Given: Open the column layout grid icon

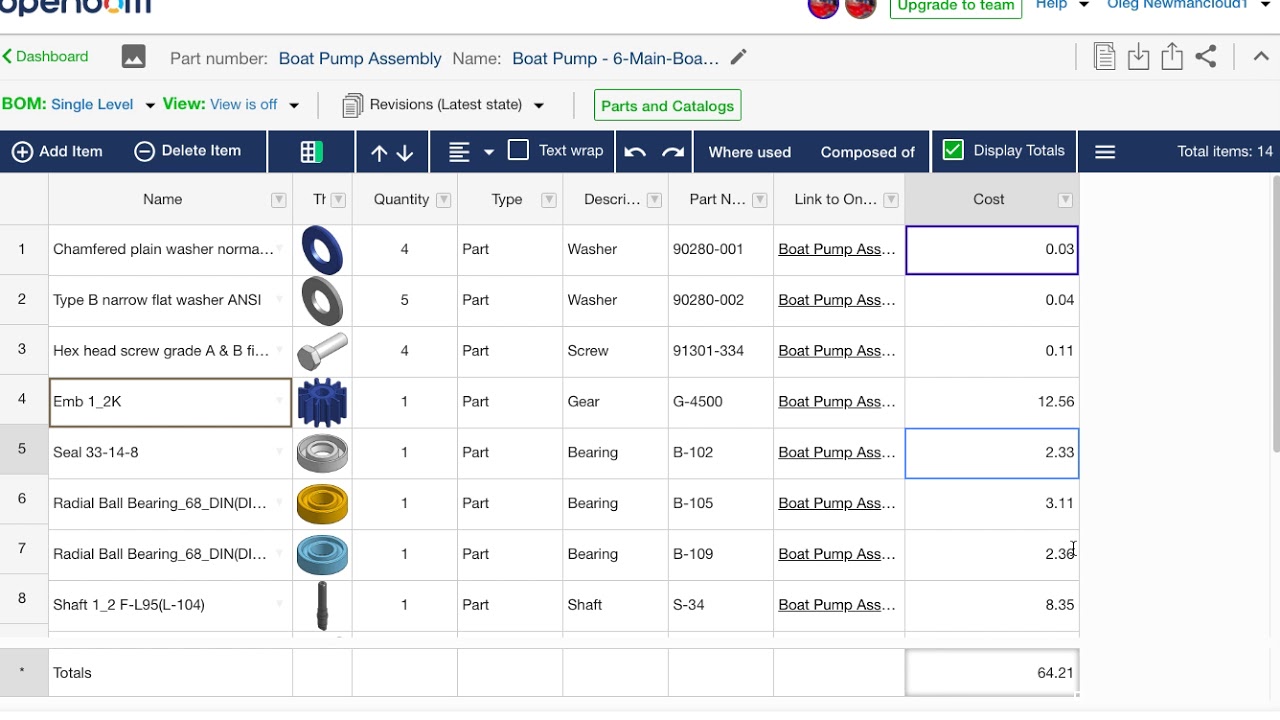Looking at the screenshot, I should coord(311,152).
